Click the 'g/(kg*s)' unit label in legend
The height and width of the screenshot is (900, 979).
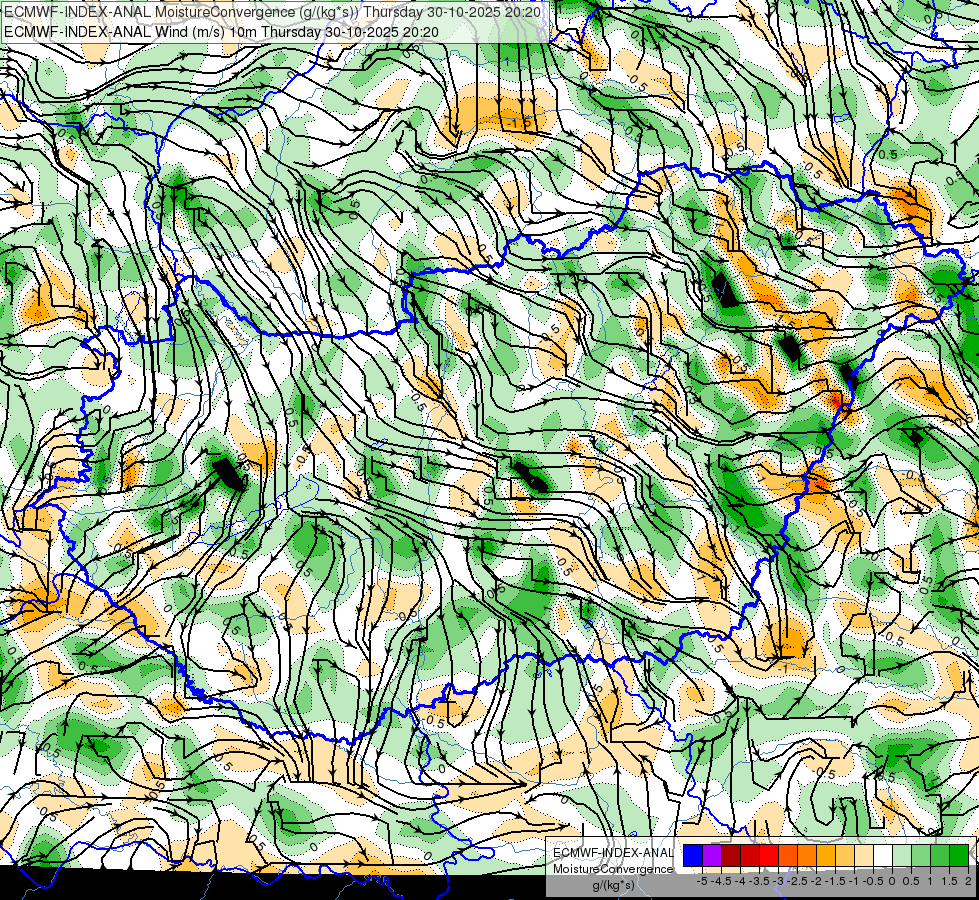tap(613, 885)
